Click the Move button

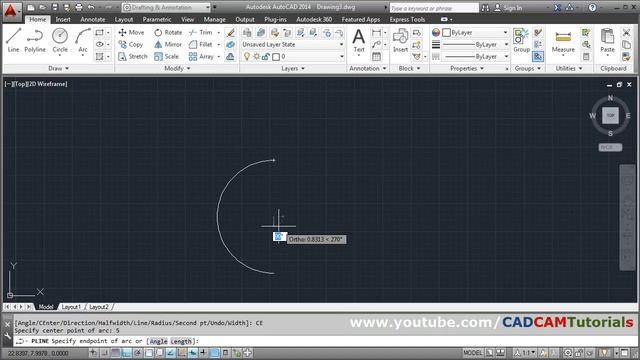(x=131, y=32)
